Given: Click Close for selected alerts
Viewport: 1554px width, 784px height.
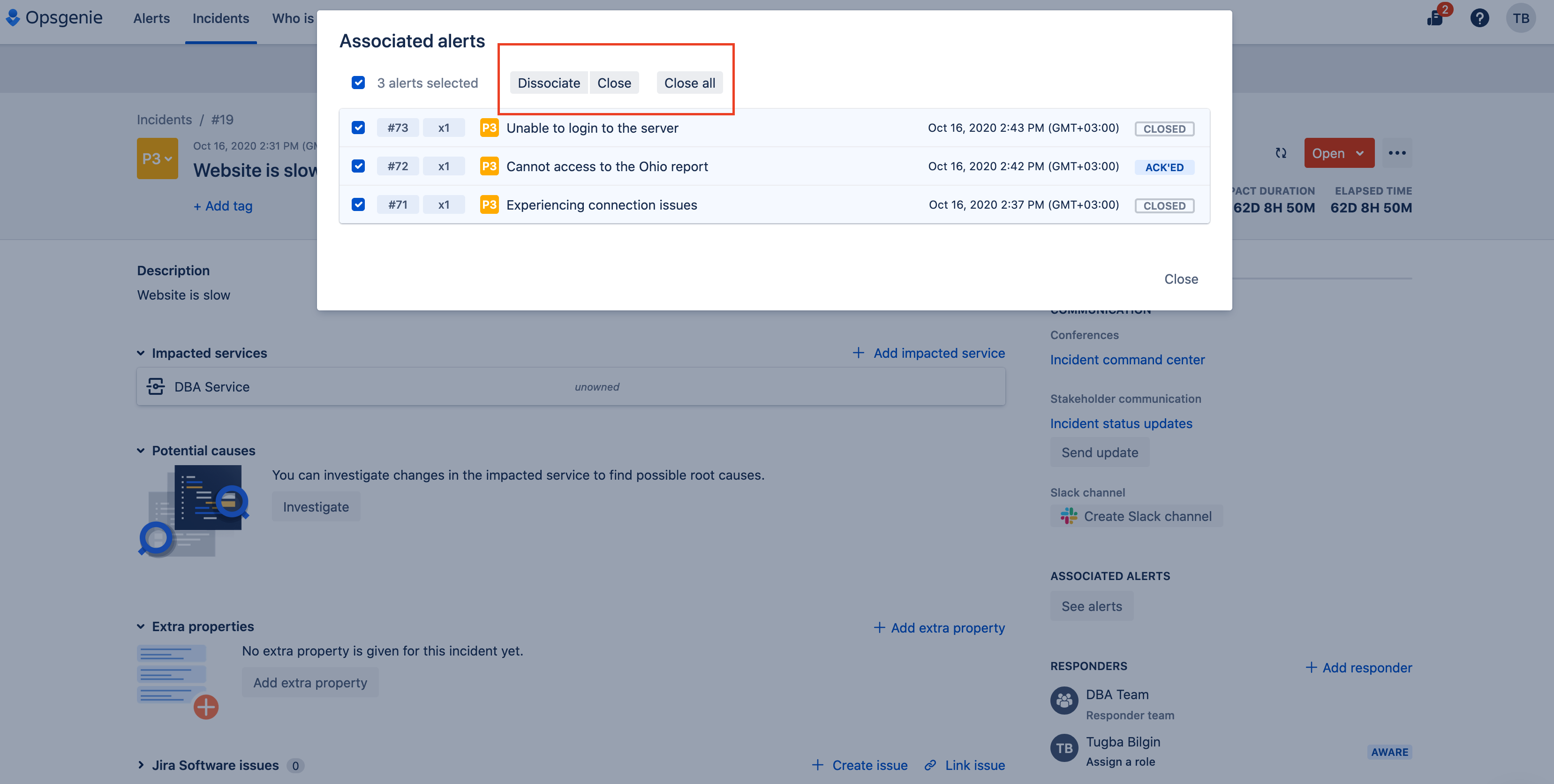Looking at the screenshot, I should coord(614,83).
